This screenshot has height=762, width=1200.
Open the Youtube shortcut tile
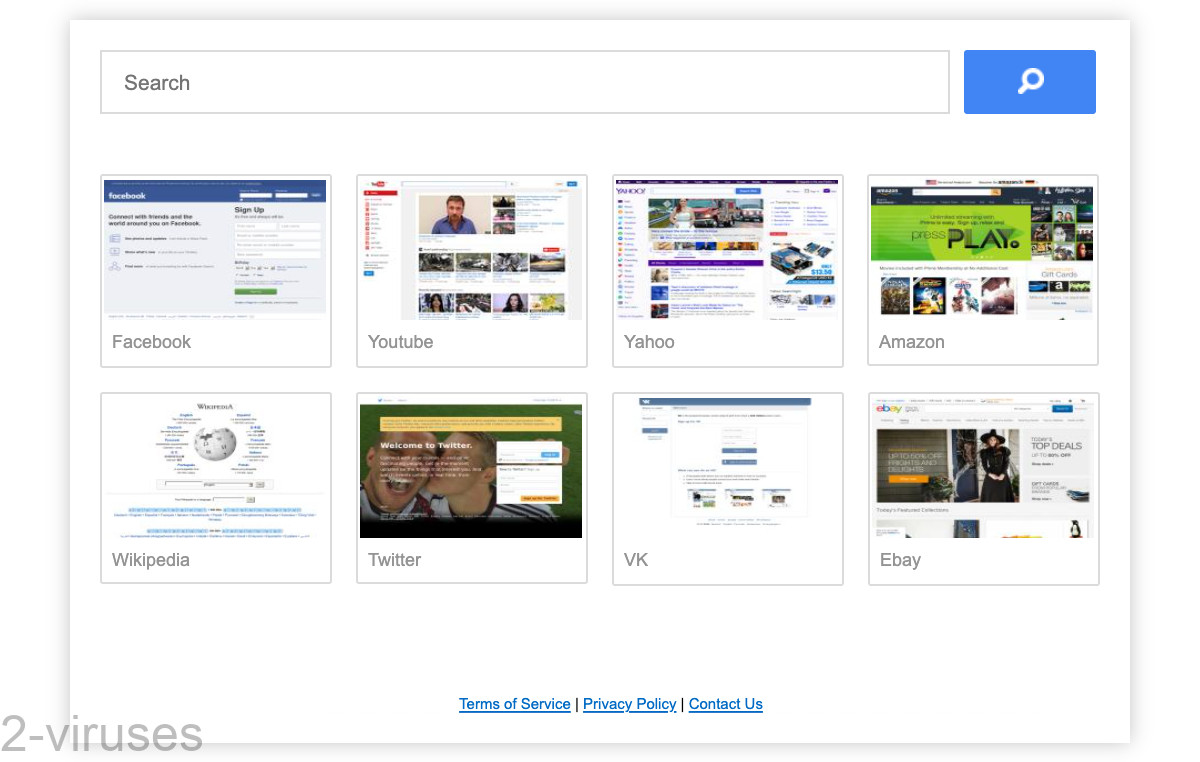[471, 270]
